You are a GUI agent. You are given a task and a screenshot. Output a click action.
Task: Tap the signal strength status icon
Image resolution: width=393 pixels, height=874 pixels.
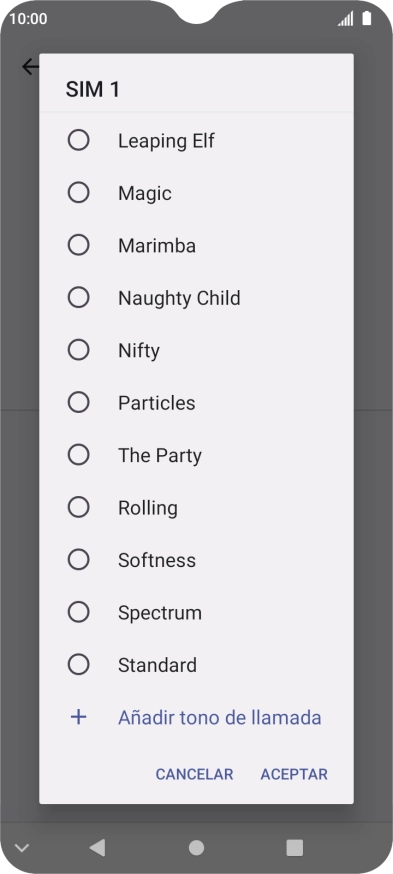click(346, 19)
